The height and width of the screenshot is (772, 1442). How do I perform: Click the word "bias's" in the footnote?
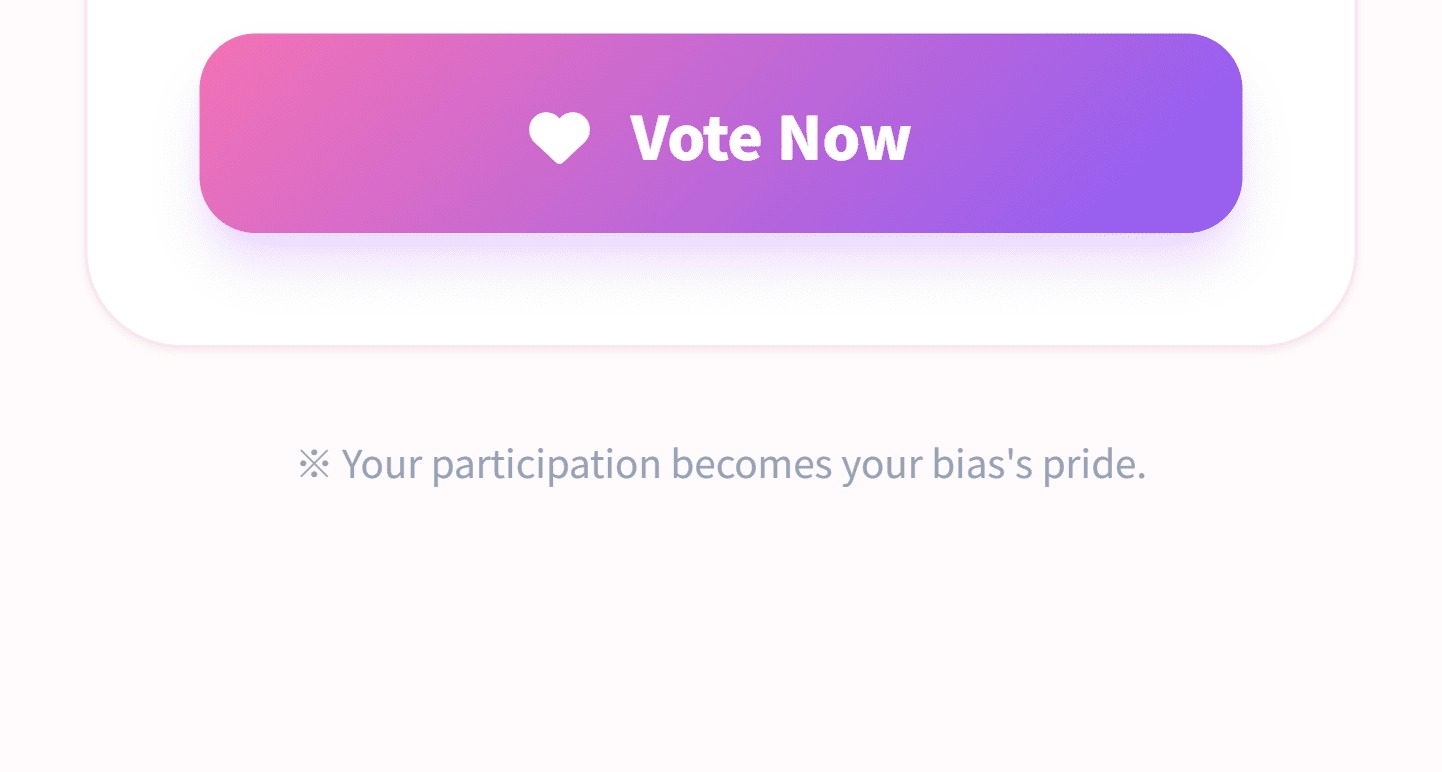pos(981,464)
